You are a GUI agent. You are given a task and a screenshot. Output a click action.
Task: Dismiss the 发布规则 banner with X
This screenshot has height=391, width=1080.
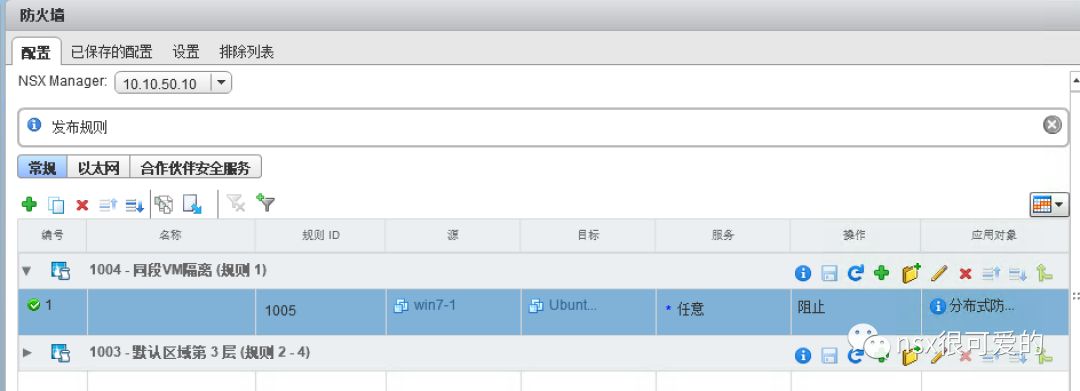(x=1052, y=125)
